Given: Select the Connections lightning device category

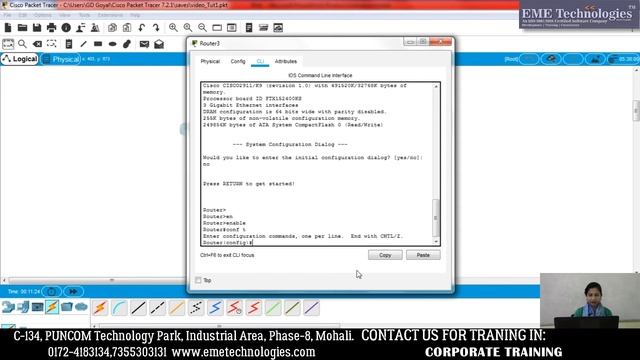Looking at the screenshot, I should pos(52,307).
